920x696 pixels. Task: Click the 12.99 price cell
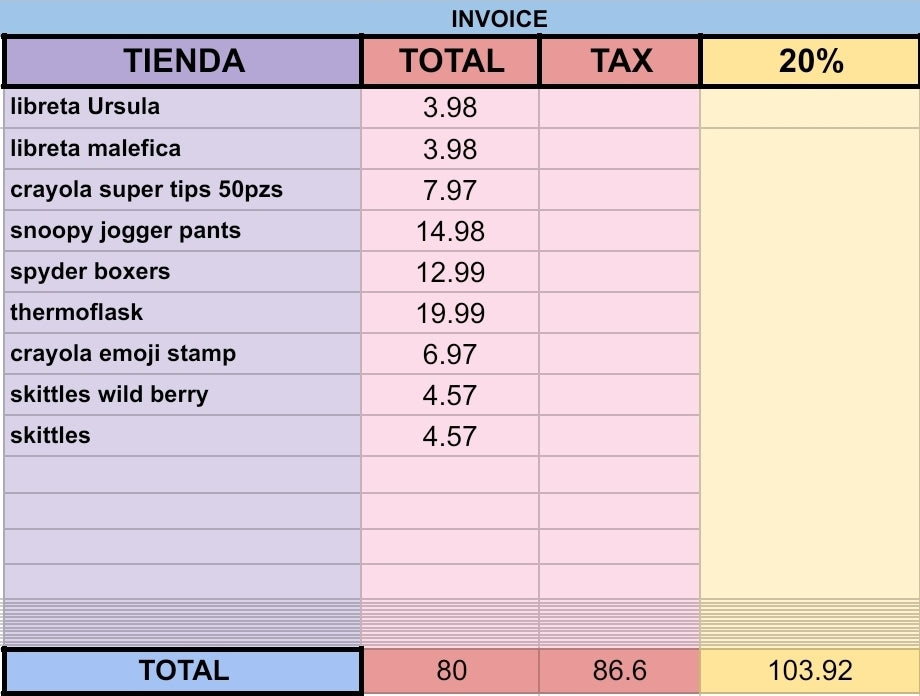click(x=451, y=272)
